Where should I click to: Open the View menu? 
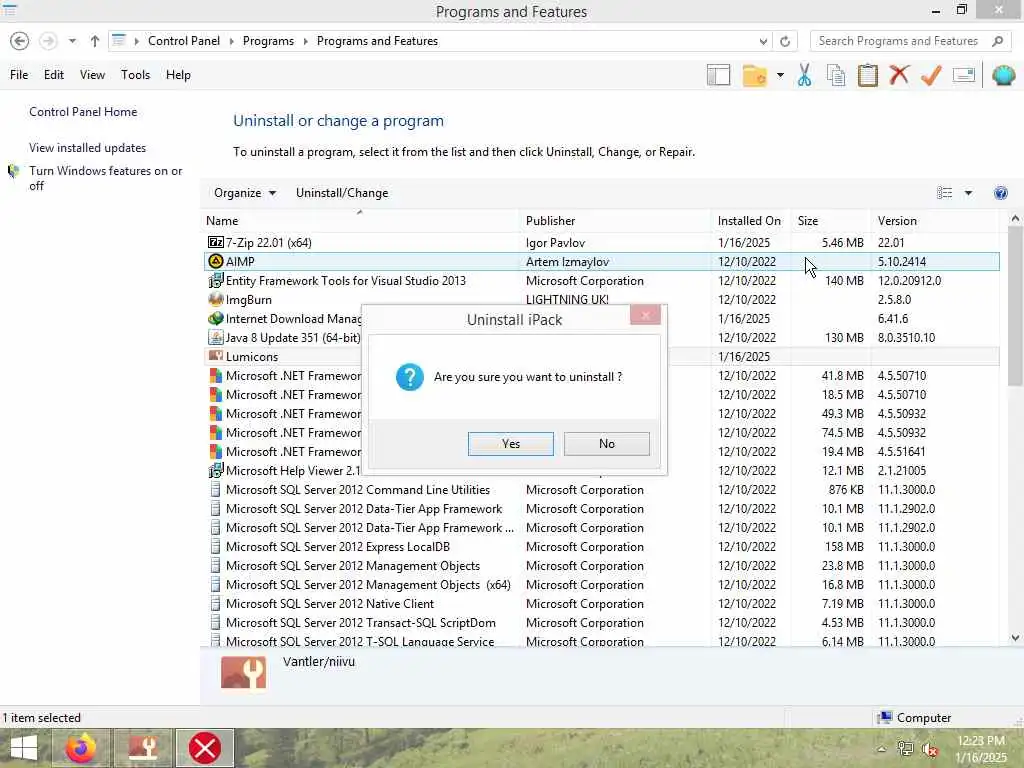[92, 75]
